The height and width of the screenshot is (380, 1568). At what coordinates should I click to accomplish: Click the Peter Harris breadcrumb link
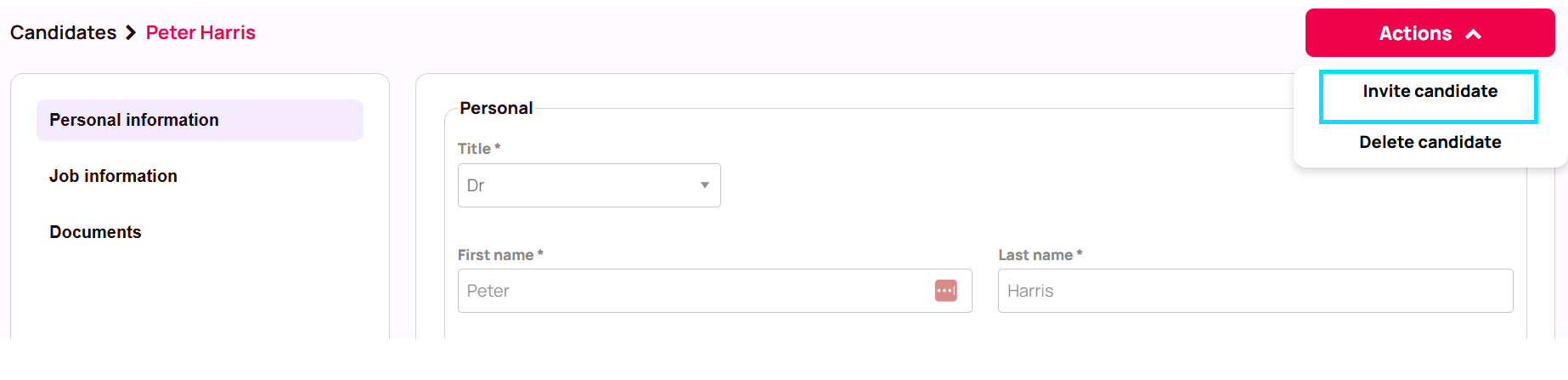(200, 32)
